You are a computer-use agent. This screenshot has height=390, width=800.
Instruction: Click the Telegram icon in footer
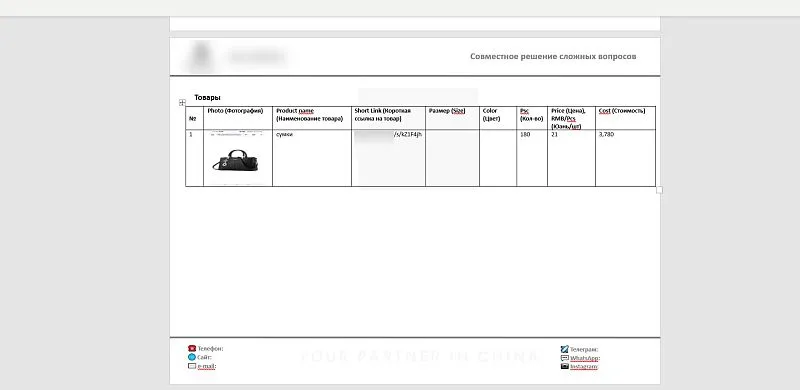click(x=564, y=349)
